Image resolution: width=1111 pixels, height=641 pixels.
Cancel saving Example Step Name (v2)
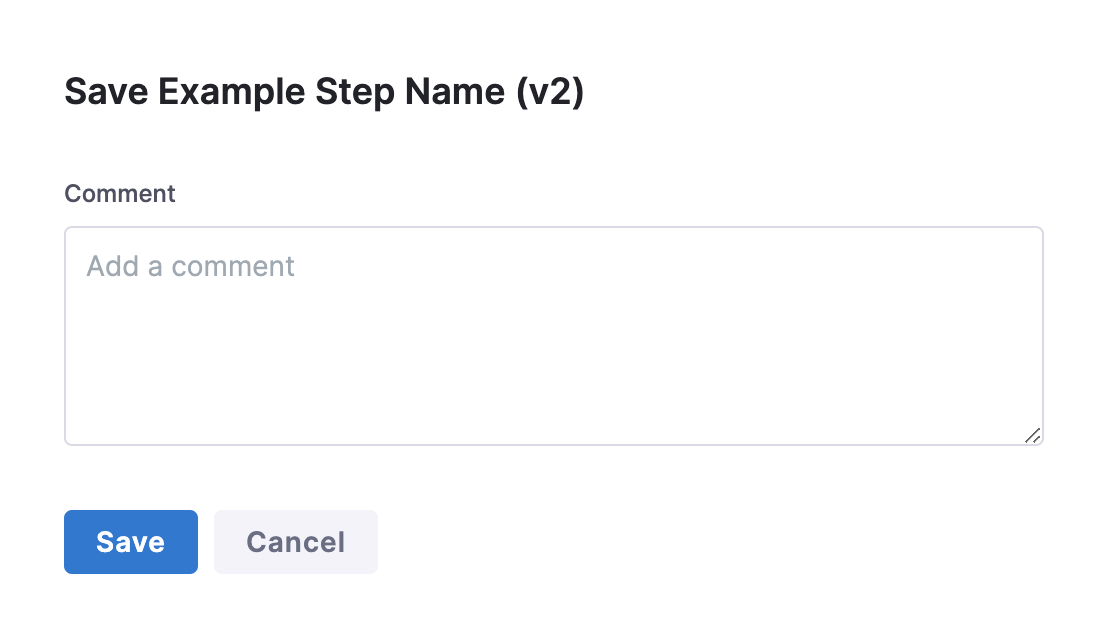pos(296,542)
